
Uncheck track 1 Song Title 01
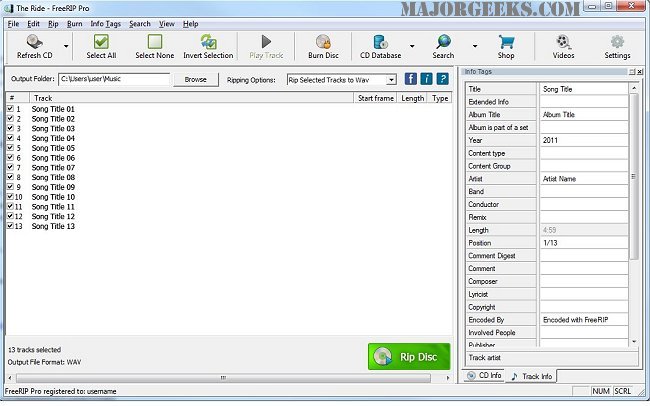[10, 109]
